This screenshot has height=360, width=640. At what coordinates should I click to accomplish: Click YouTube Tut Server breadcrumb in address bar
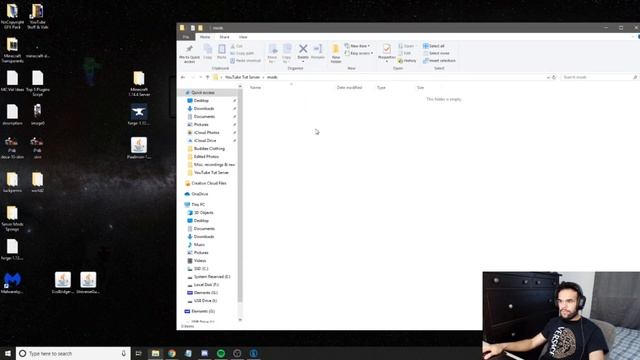click(x=242, y=77)
